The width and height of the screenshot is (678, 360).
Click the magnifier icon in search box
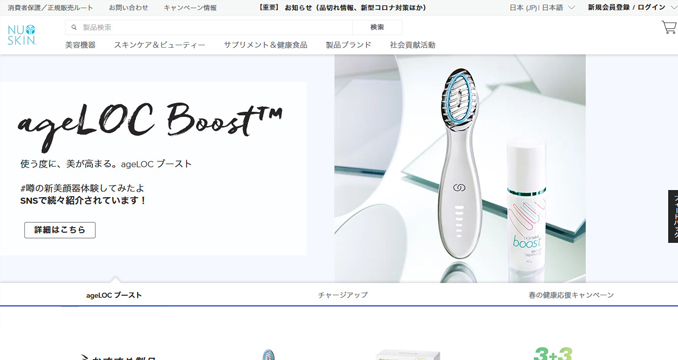[74, 27]
